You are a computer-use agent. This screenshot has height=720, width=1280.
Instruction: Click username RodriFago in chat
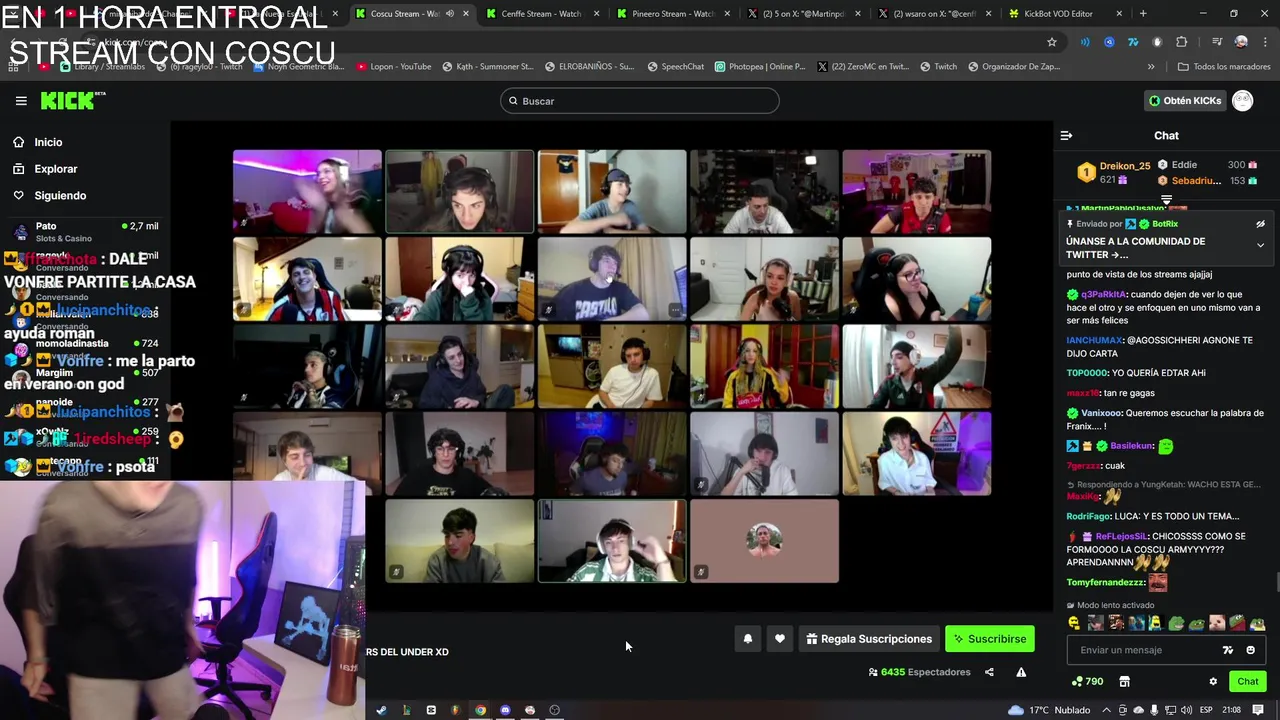coord(1090,516)
